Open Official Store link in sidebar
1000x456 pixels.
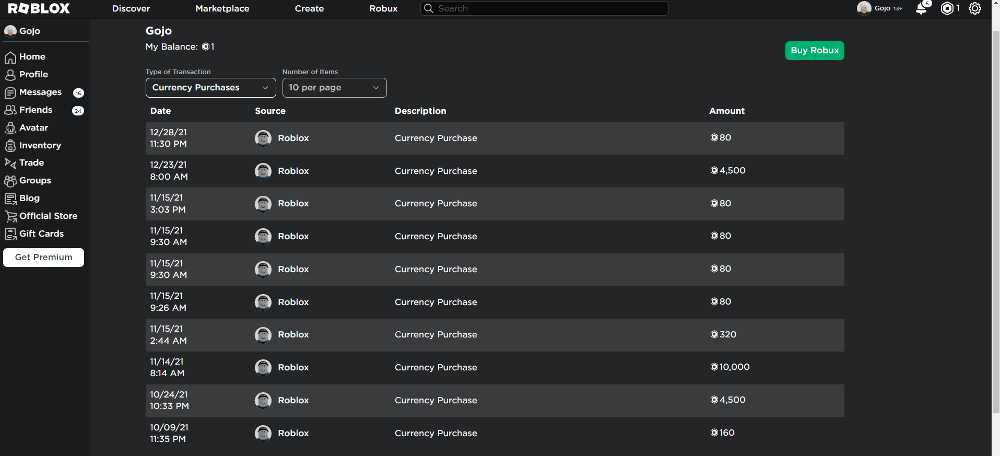click(x=48, y=216)
